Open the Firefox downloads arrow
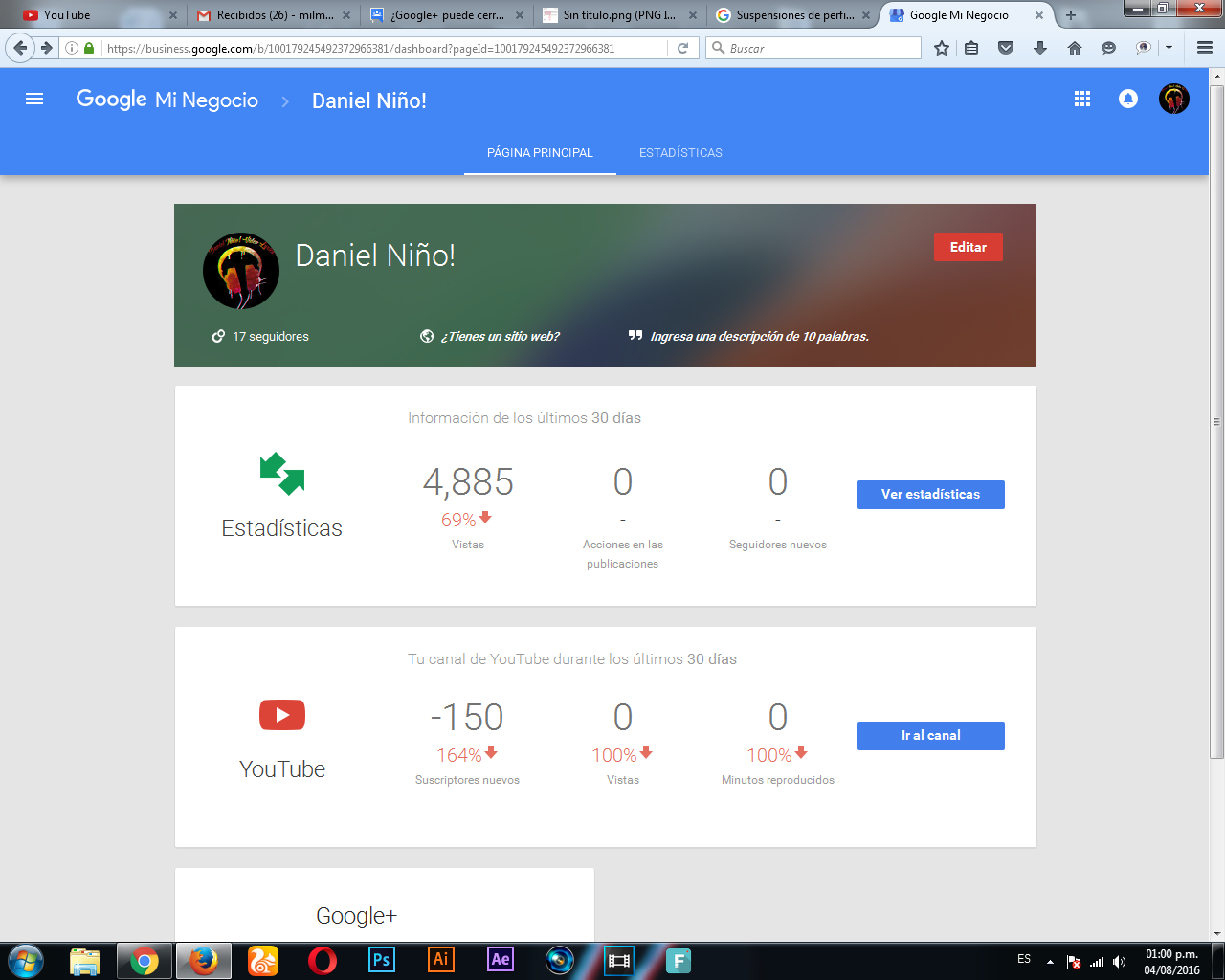Image resolution: width=1225 pixels, height=980 pixels. coord(1040,48)
